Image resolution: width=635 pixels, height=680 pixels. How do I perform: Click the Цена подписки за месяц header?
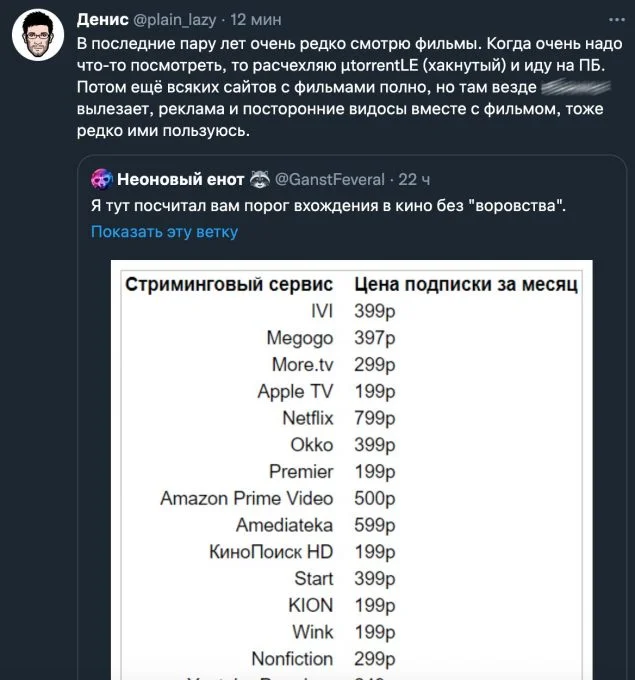point(466,284)
